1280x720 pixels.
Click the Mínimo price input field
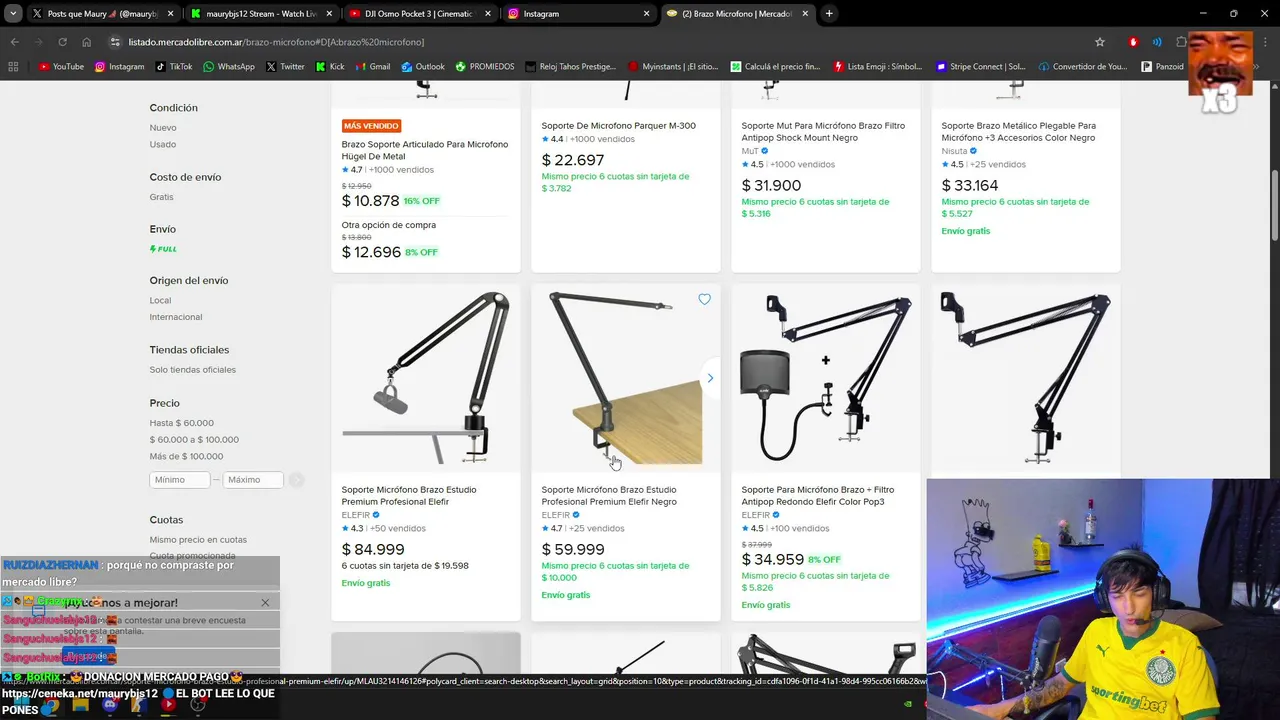(x=179, y=480)
